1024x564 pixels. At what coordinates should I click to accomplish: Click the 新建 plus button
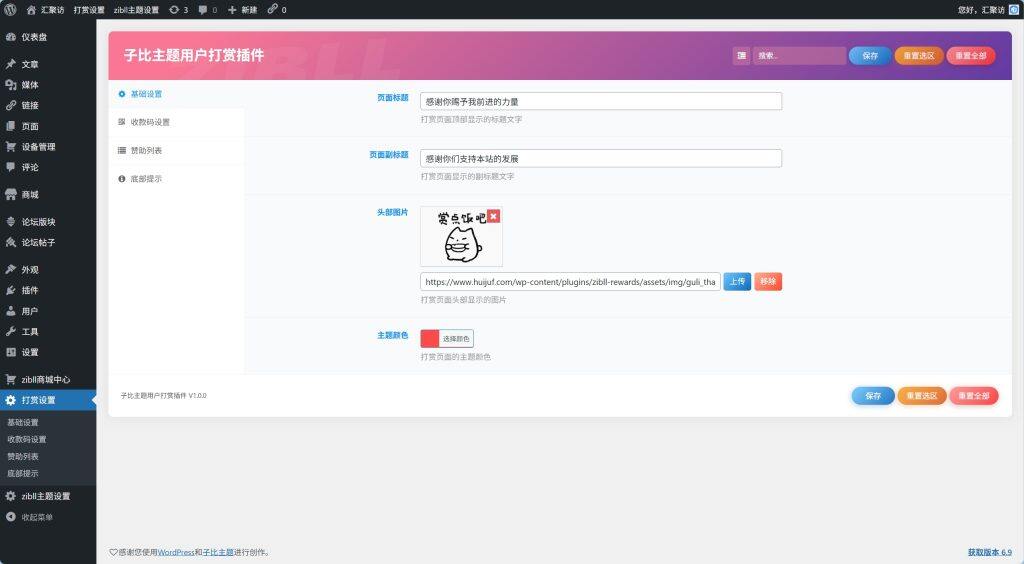[242, 10]
